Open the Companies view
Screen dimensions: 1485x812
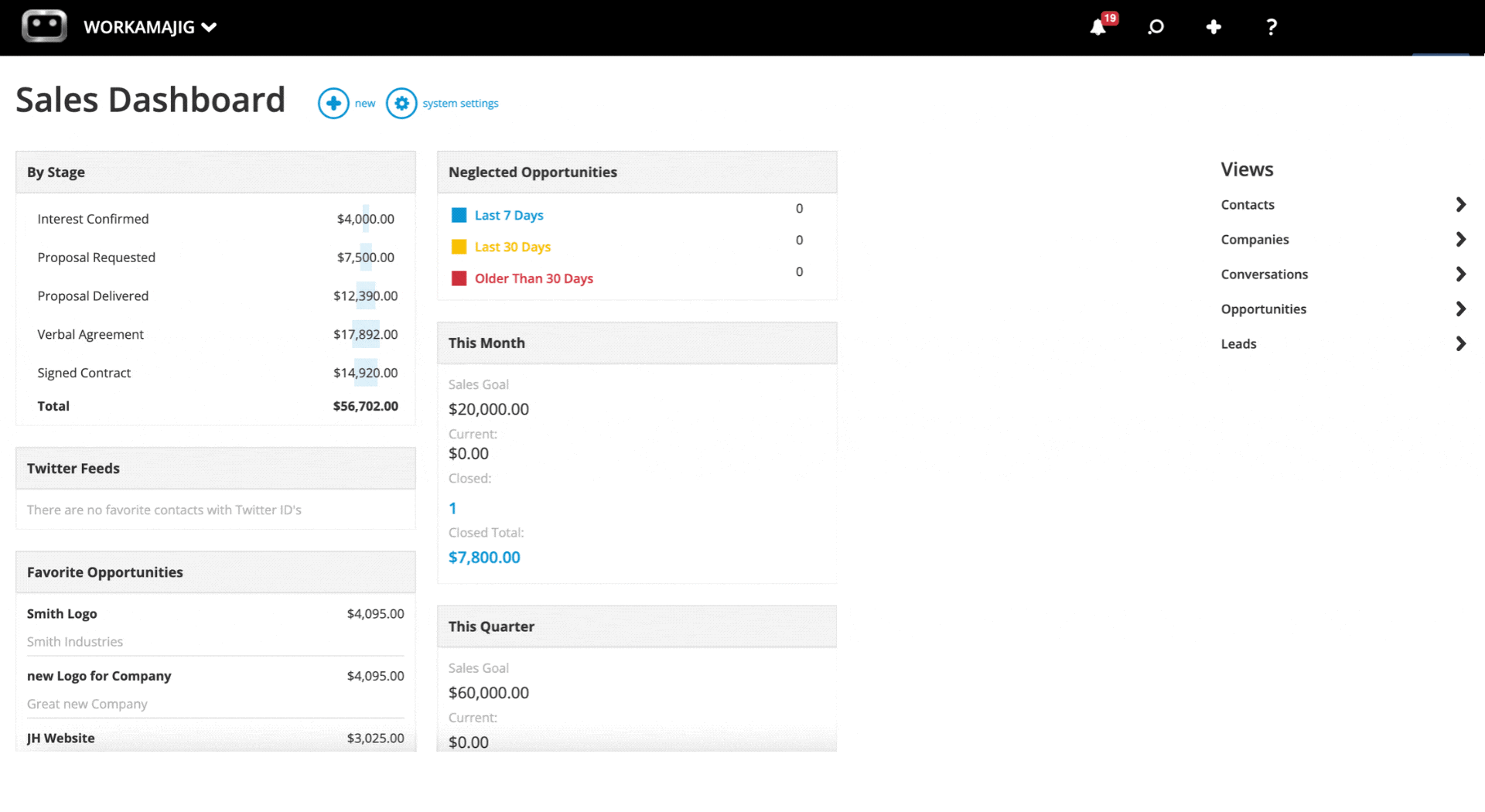1255,239
